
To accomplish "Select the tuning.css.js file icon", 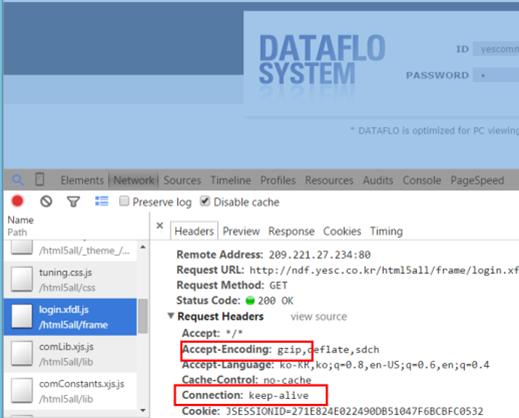I will 22,279.
